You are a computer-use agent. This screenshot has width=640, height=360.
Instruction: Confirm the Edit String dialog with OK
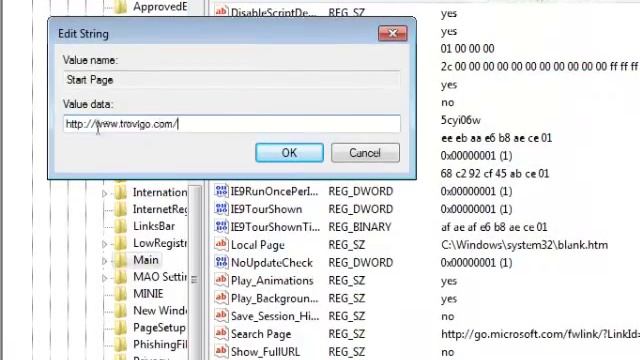coord(289,153)
